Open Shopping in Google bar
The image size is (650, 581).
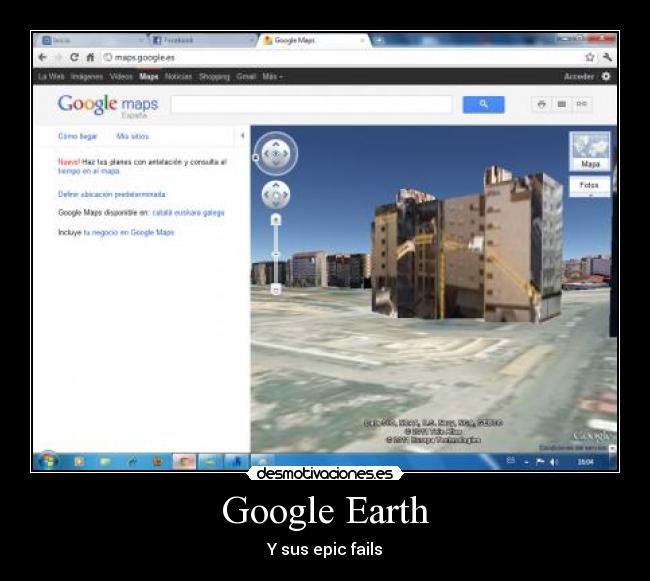coord(214,76)
